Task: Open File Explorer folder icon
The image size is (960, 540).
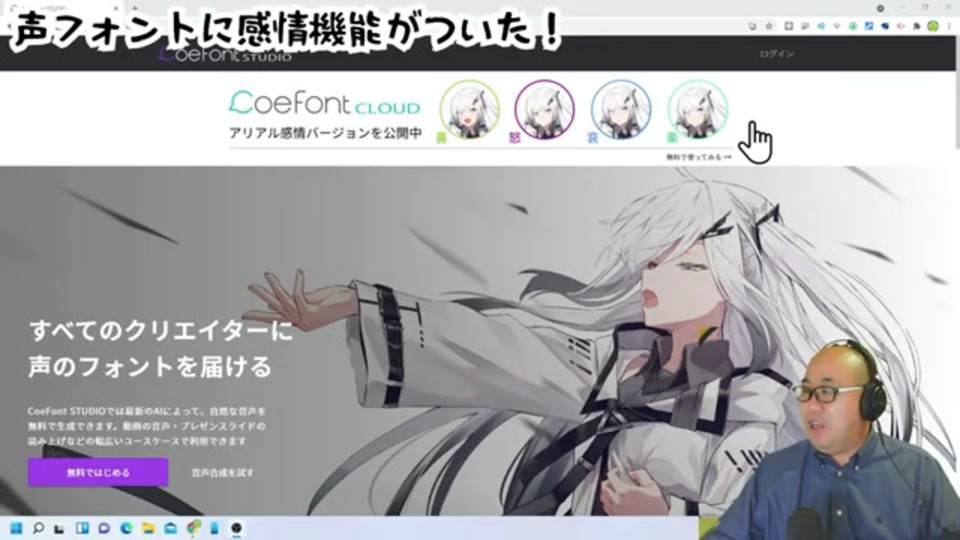Action: 148,528
